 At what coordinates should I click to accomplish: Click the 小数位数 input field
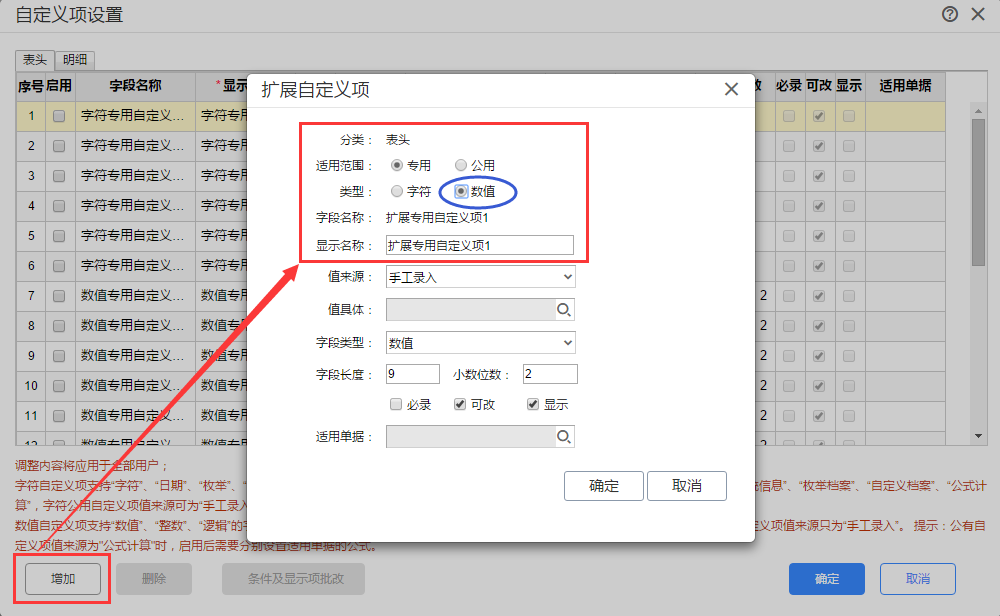point(550,374)
